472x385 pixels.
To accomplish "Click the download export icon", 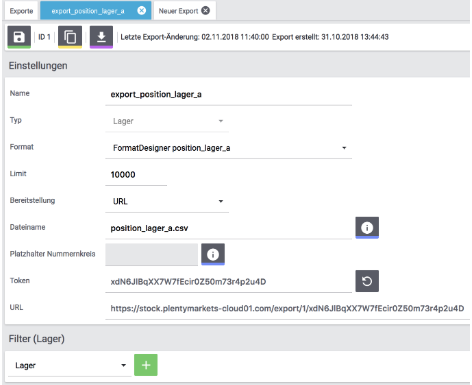I will (x=101, y=37).
